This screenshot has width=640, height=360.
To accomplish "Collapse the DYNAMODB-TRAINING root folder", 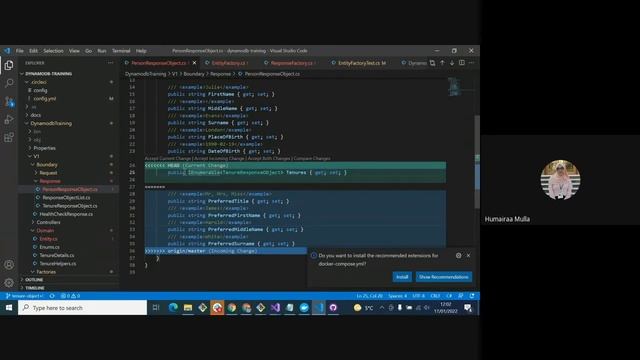I will (48, 74).
